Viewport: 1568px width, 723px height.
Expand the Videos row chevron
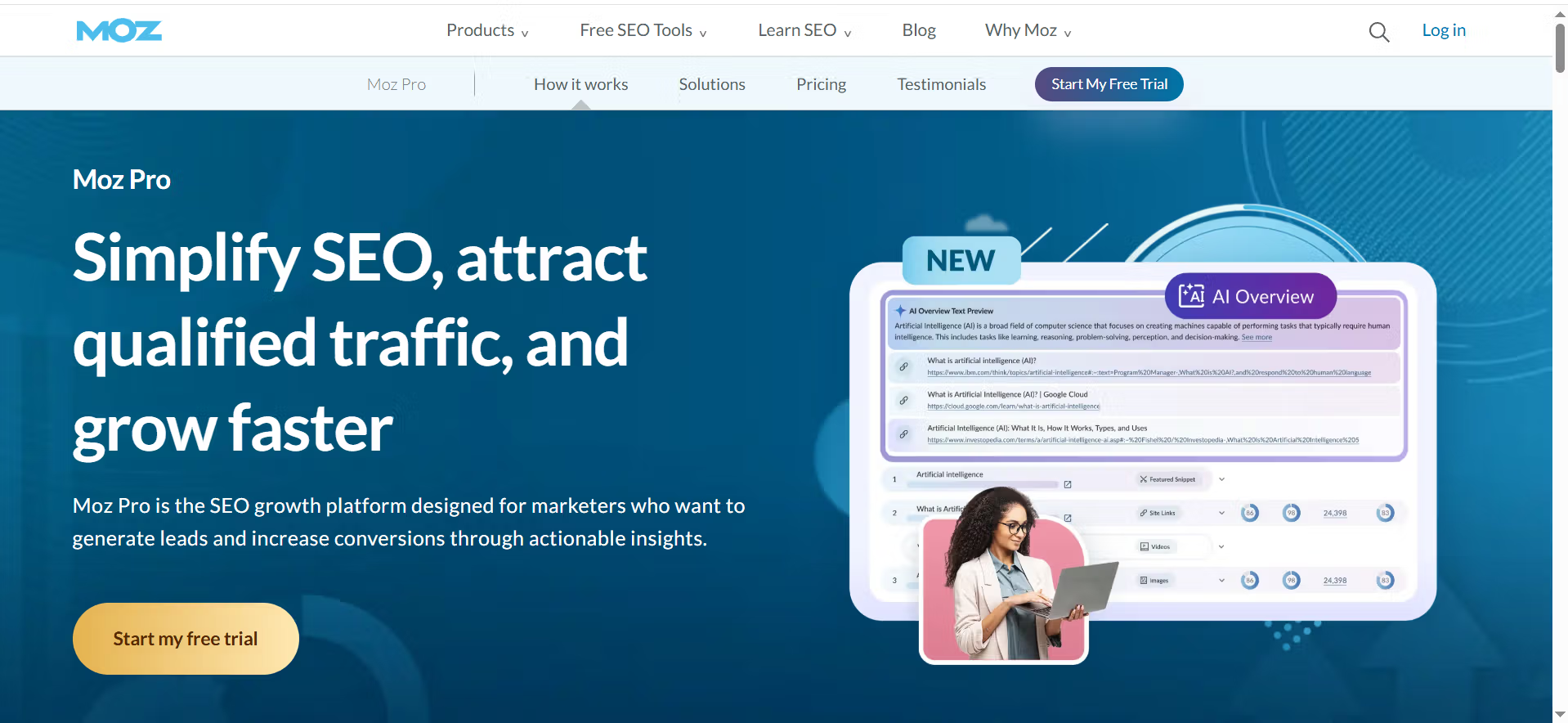[1221, 546]
